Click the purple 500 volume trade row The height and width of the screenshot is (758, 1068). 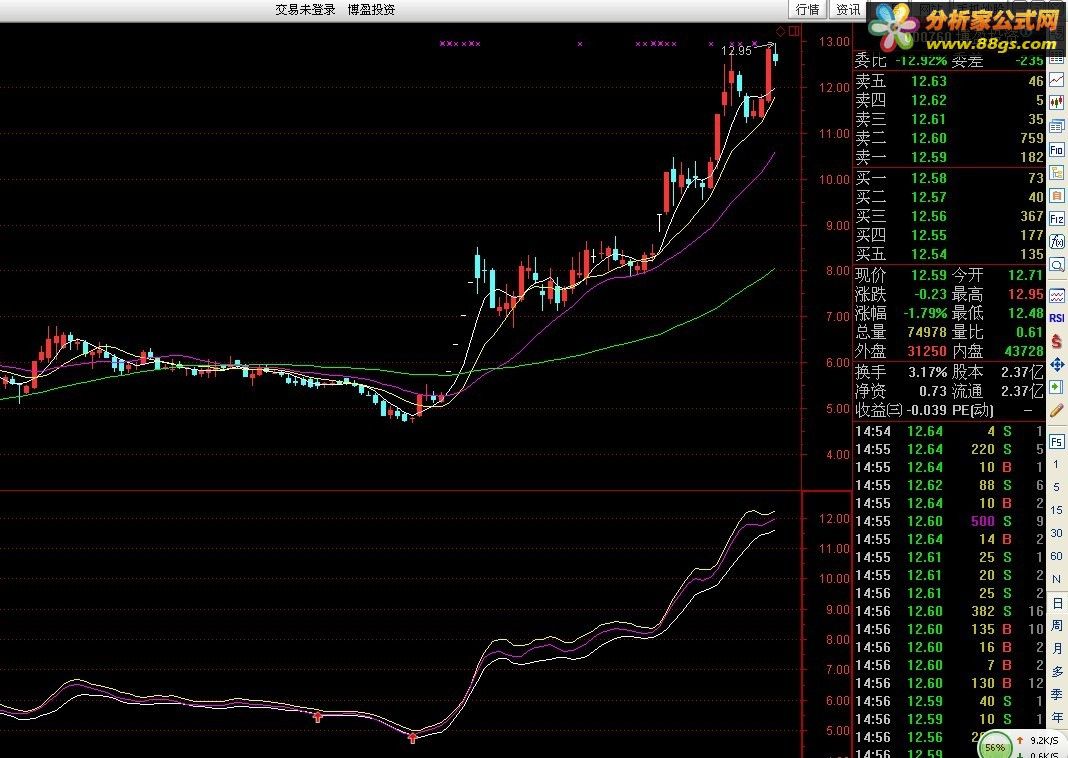pyautogui.click(x=949, y=522)
